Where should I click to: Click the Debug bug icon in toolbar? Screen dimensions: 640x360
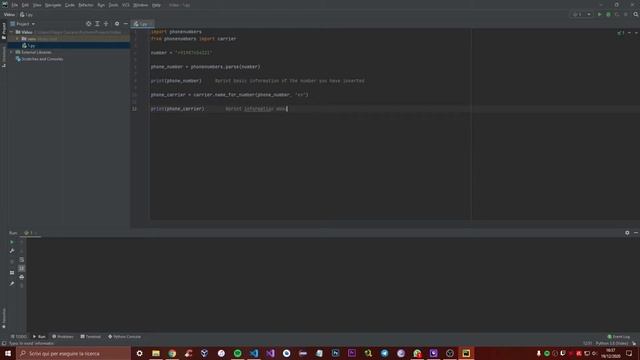[608, 14]
